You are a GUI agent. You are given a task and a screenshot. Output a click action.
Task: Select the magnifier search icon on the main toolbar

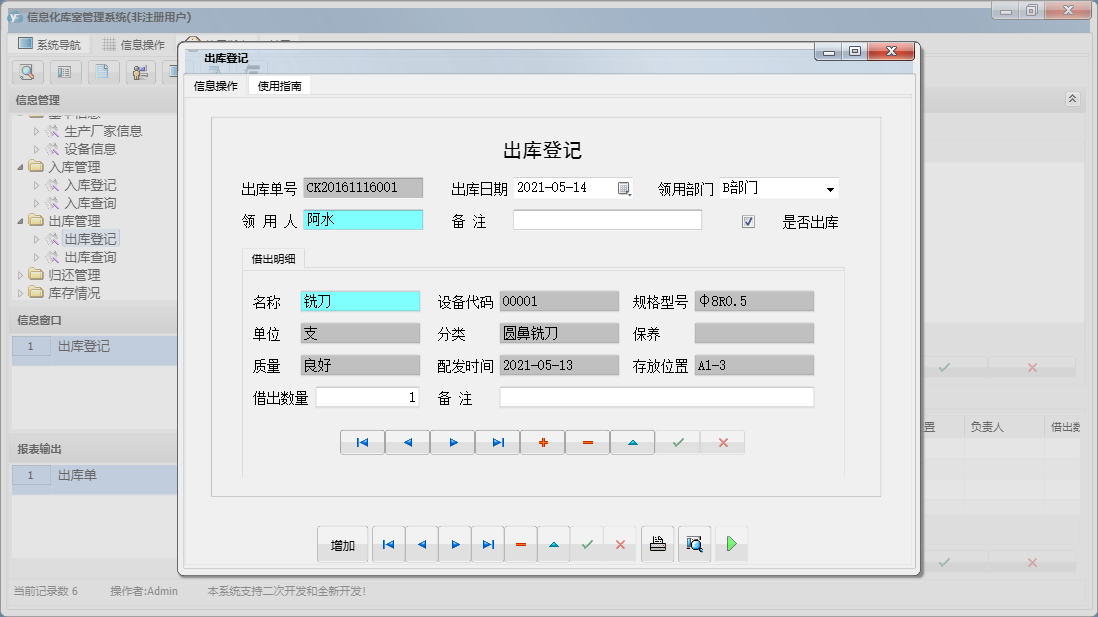(27, 72)
